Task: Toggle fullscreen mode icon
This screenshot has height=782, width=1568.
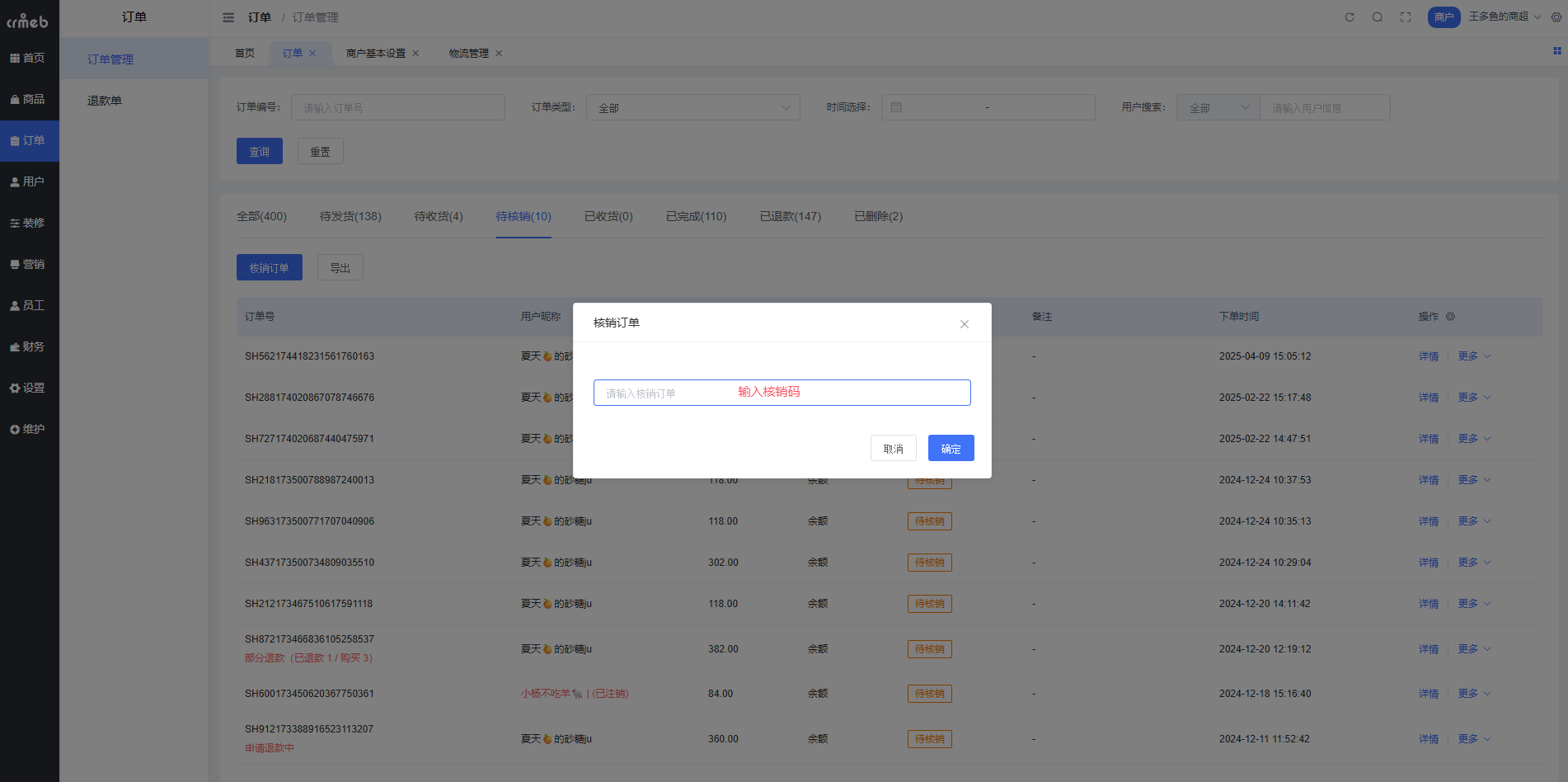Action: point(1406,17)
